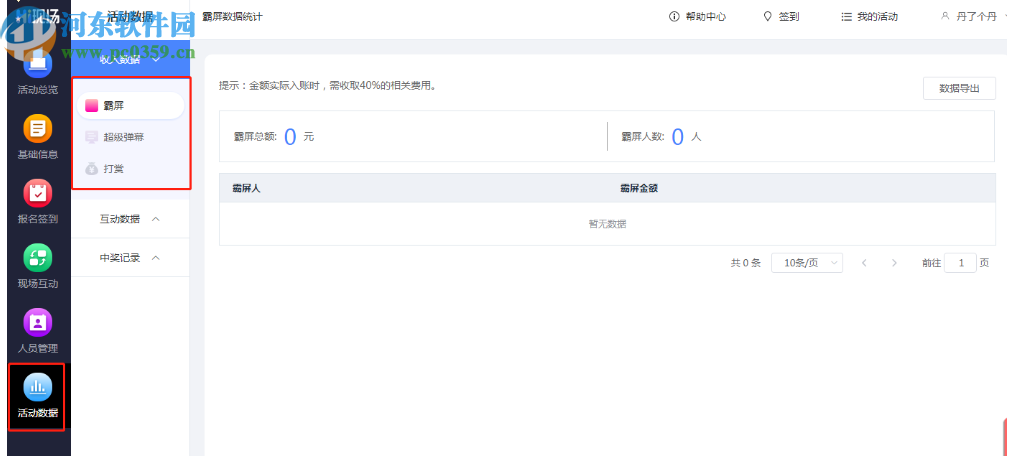
Task: Click the 打赏 money bag icon
Action: click(x=92, y=169)
